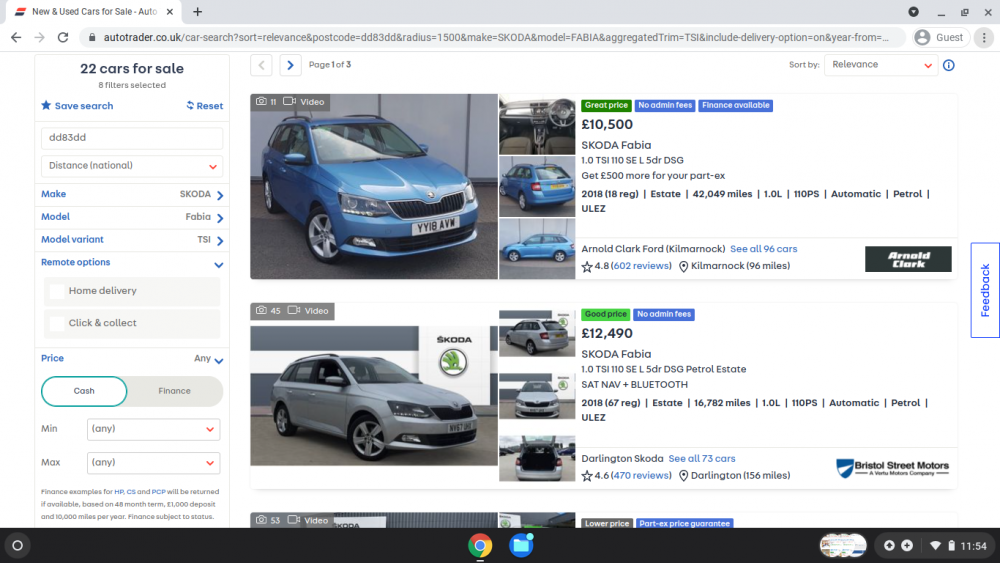Open the Feedback side tab
This screenshot has width=1000, height=563.
pos(985,290)
